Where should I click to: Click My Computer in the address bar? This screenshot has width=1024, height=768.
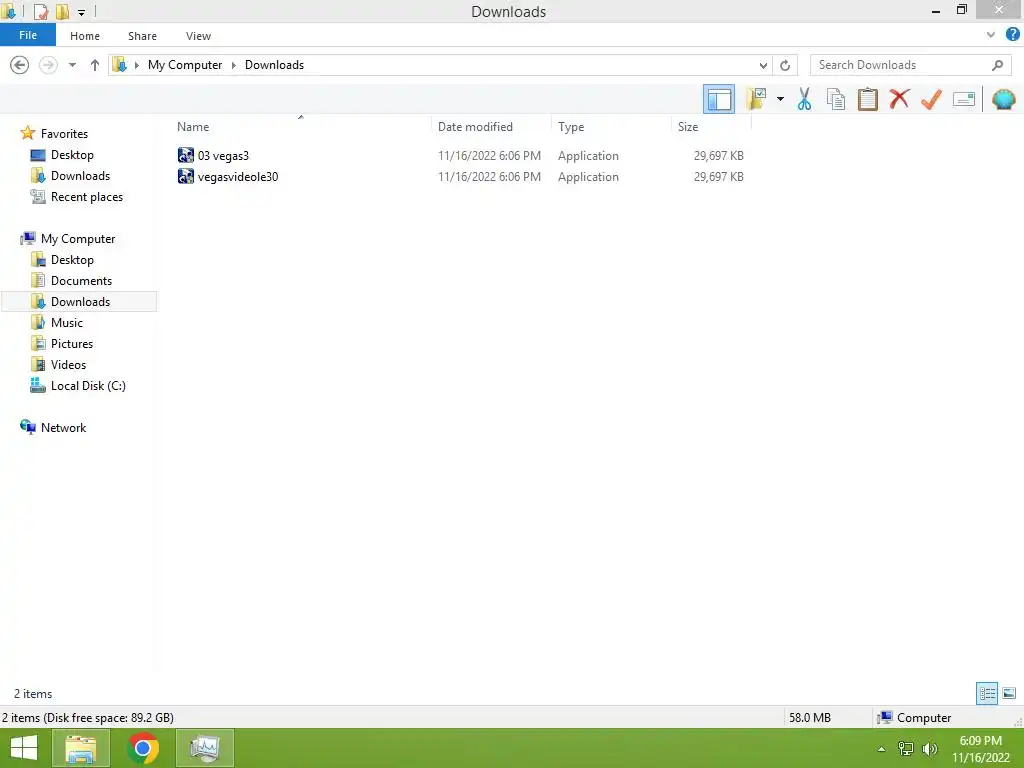pos(185,65)
